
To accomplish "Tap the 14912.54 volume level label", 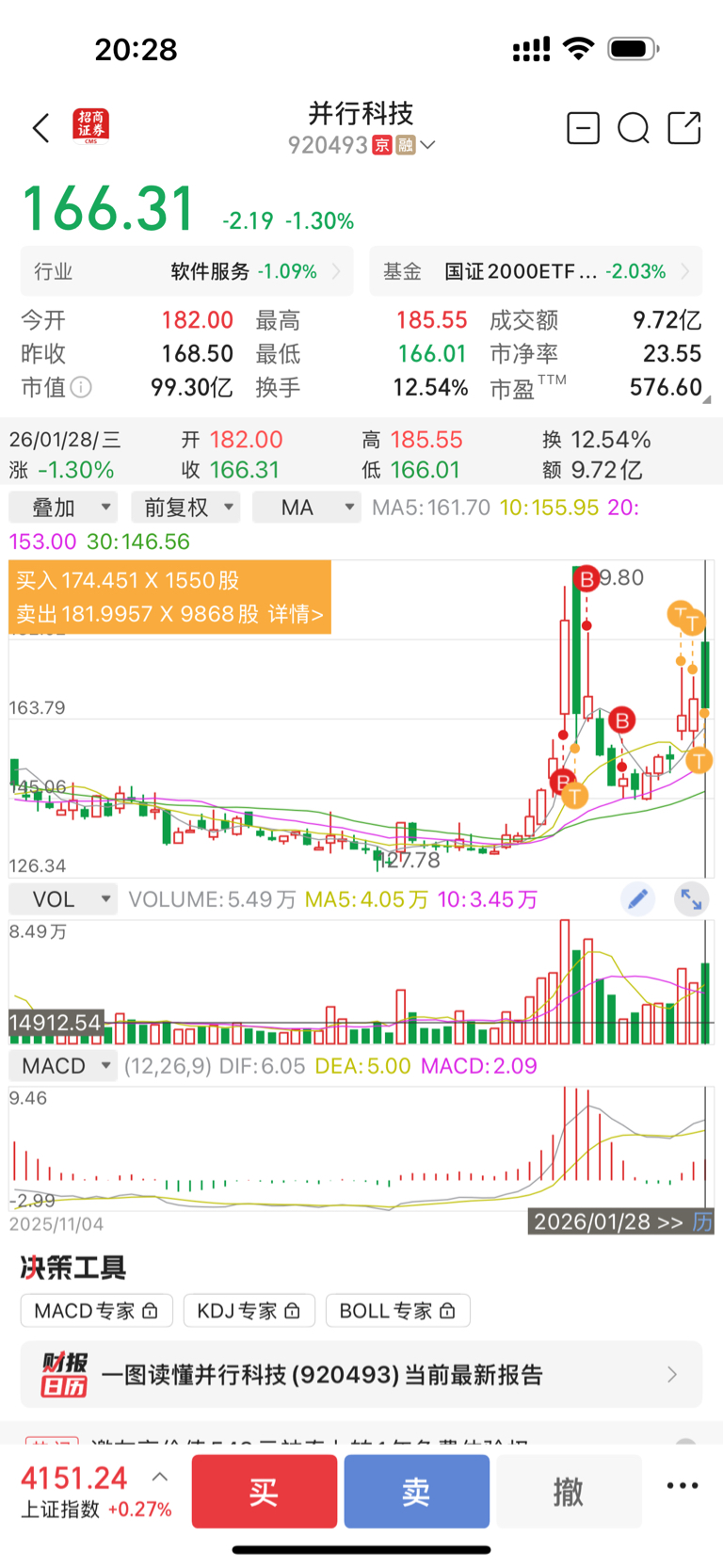I will (55, 1023).
